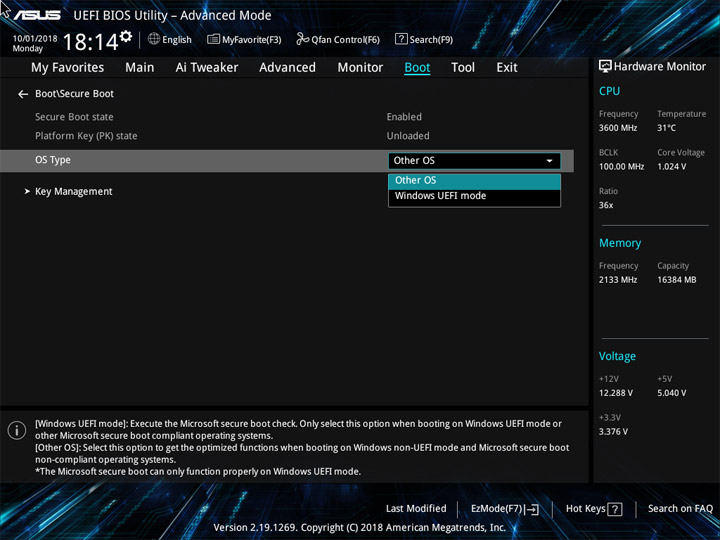
Task: Click the Unloaded value for Platform Key
Action: pyautogui.click(x=408, y=136)
